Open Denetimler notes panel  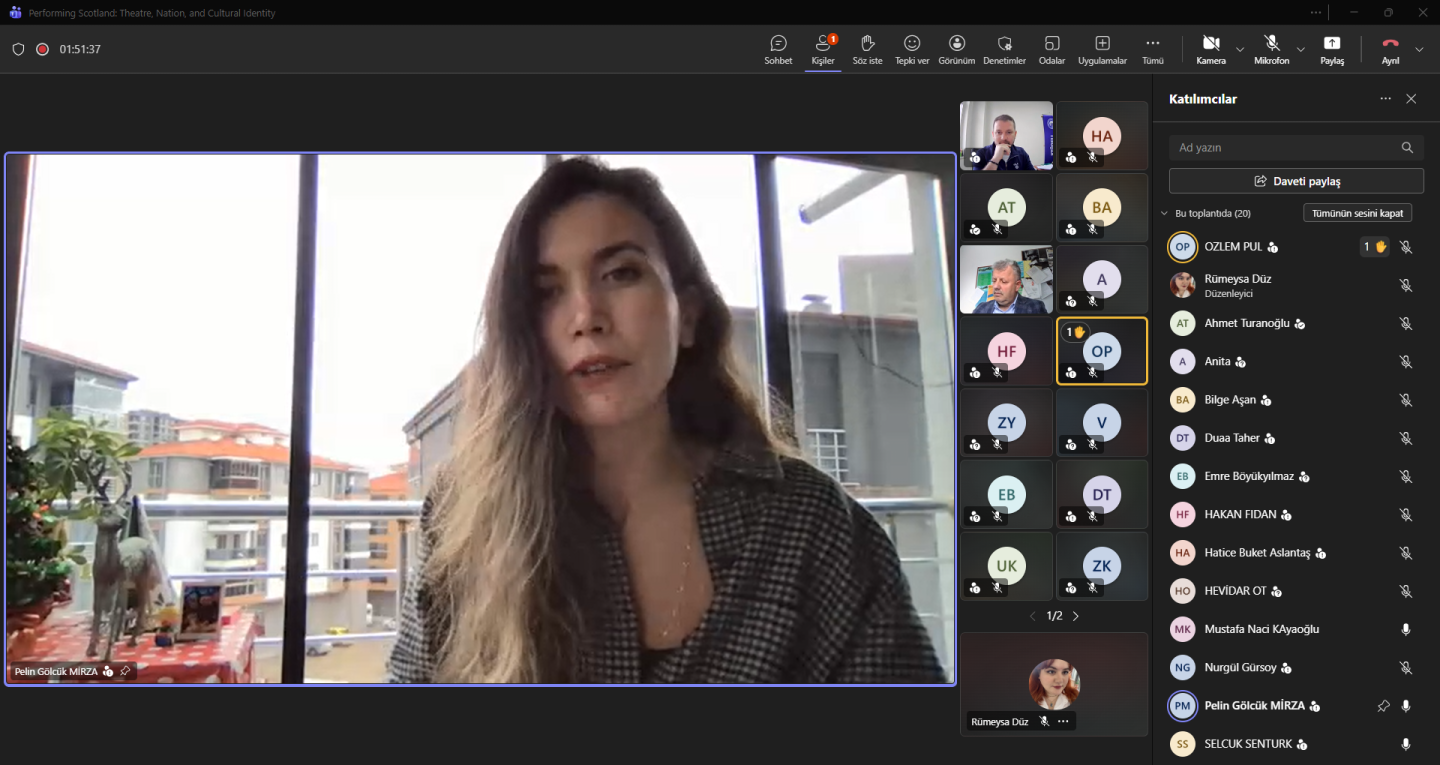[1004, 49]
